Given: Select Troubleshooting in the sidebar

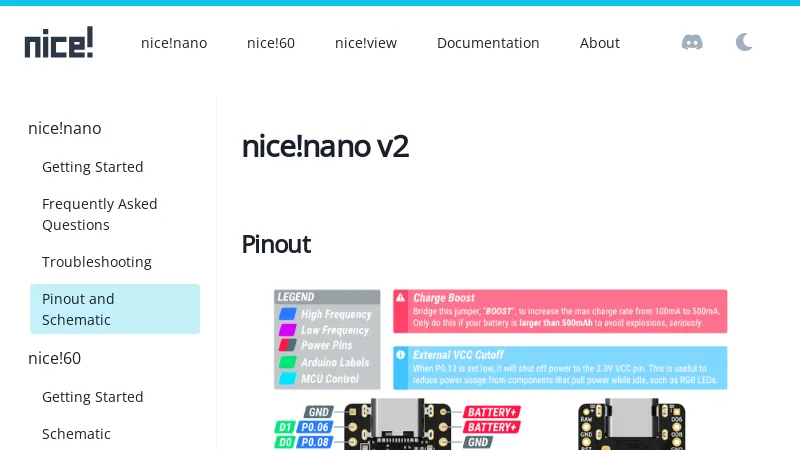Looking at the screenshot, I should (x=97, y=262).
